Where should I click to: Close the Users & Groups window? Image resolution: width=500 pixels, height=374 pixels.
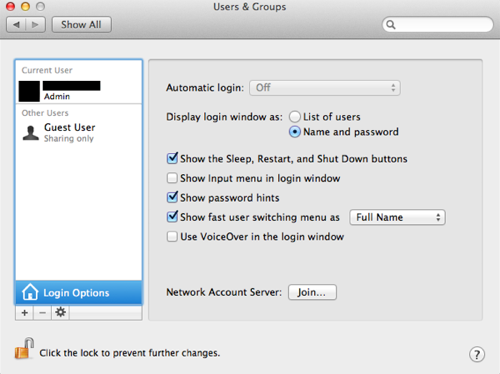[11, 6]
